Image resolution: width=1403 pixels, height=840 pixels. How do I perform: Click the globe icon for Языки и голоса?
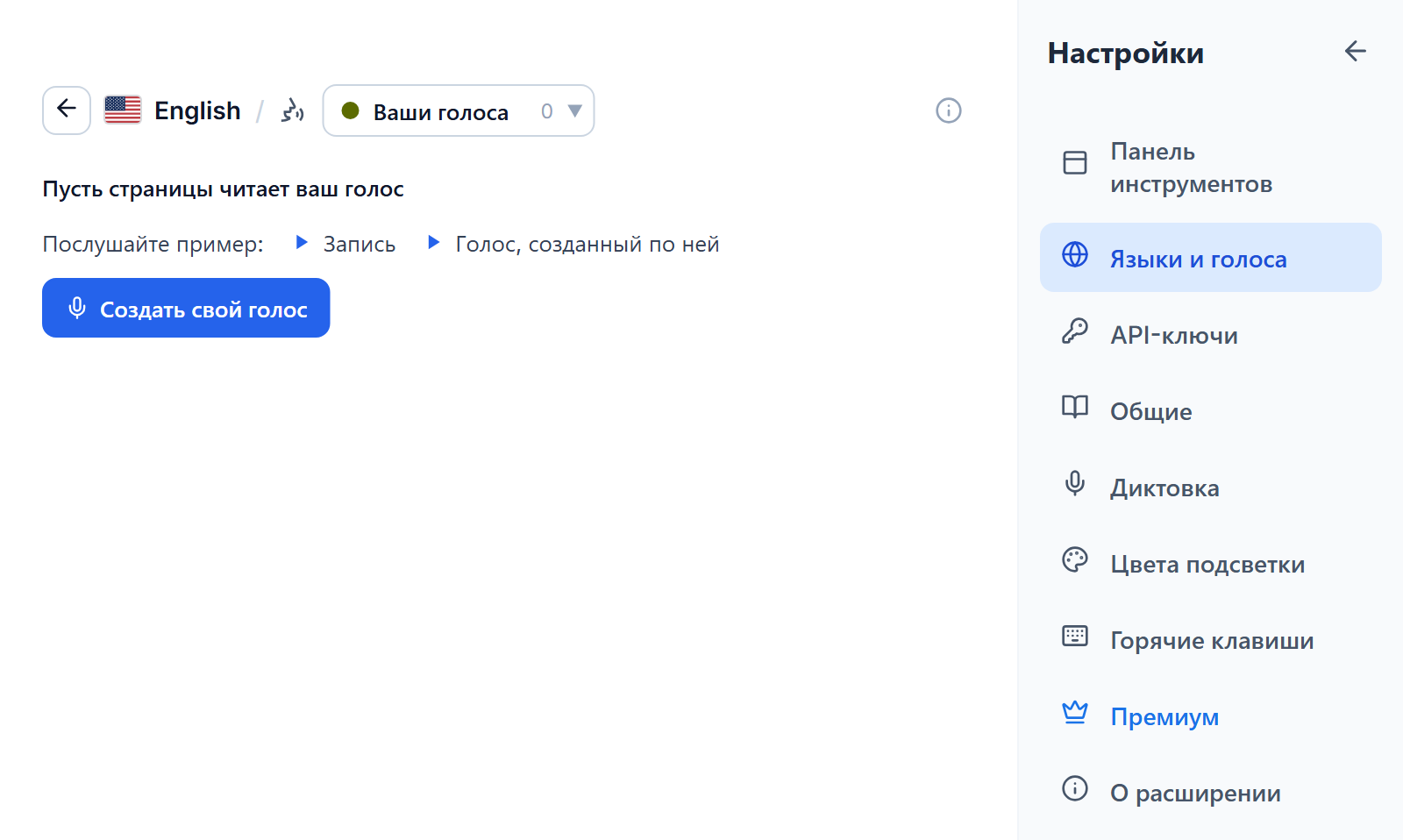[x=1075, y=254]
